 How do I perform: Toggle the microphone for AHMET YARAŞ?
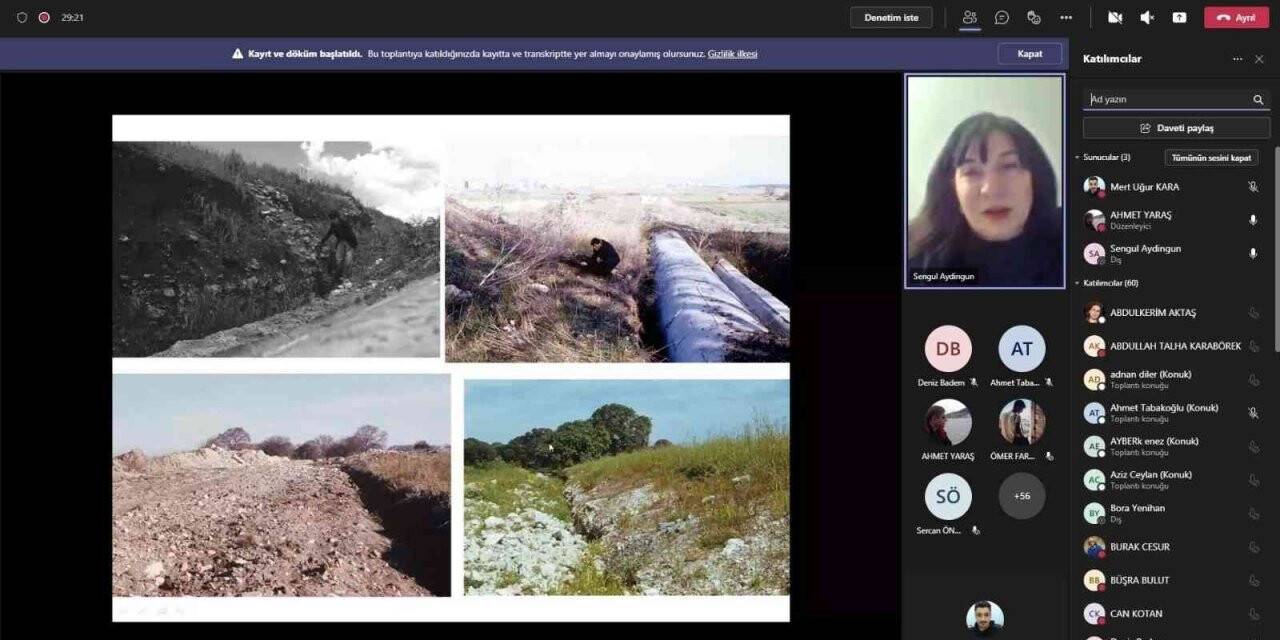(1253, 220)
